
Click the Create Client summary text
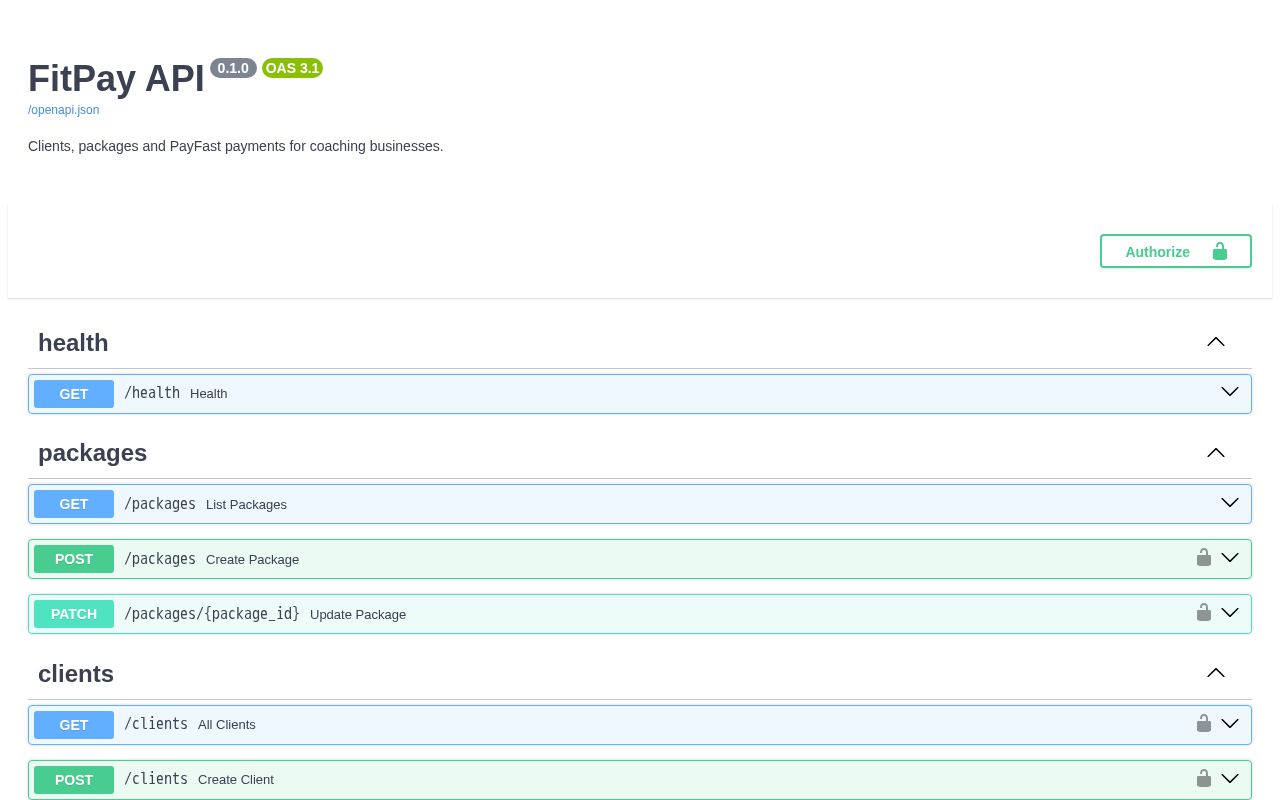pyautogui.click(x=236, y=780)
